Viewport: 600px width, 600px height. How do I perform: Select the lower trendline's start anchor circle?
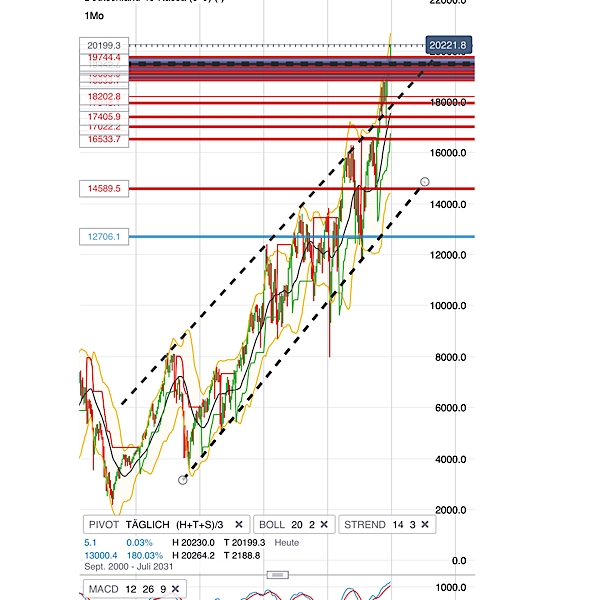pyautogui.click(x=183, y=480)
